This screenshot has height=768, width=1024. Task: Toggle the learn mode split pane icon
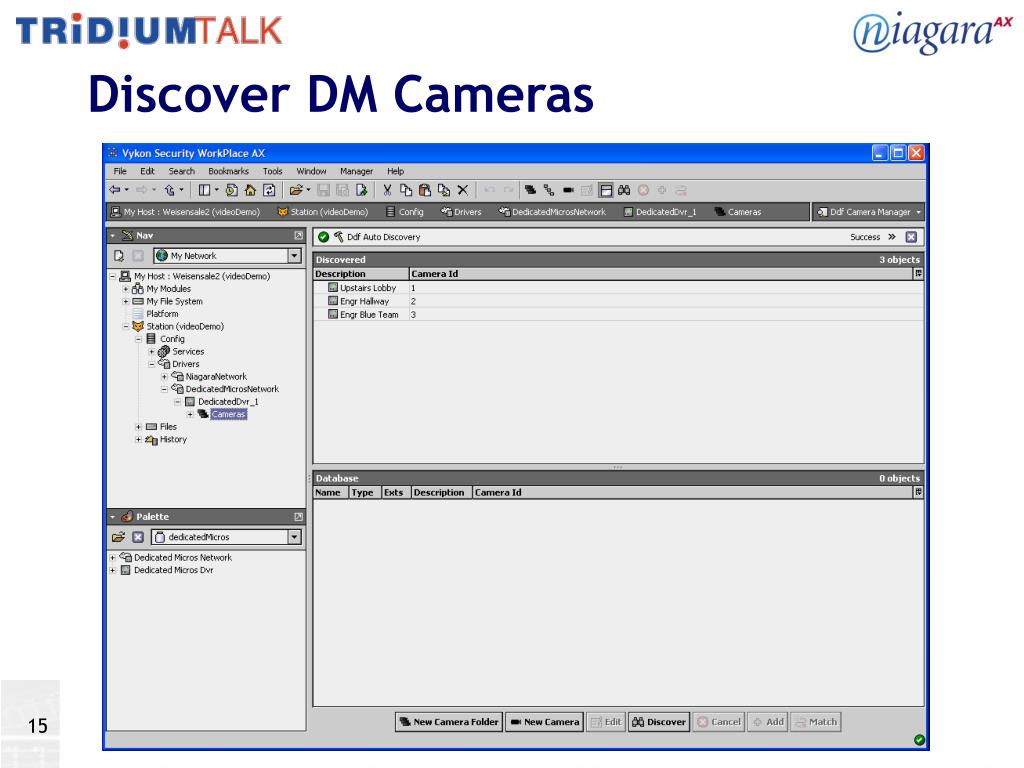(x=606, y=190)
